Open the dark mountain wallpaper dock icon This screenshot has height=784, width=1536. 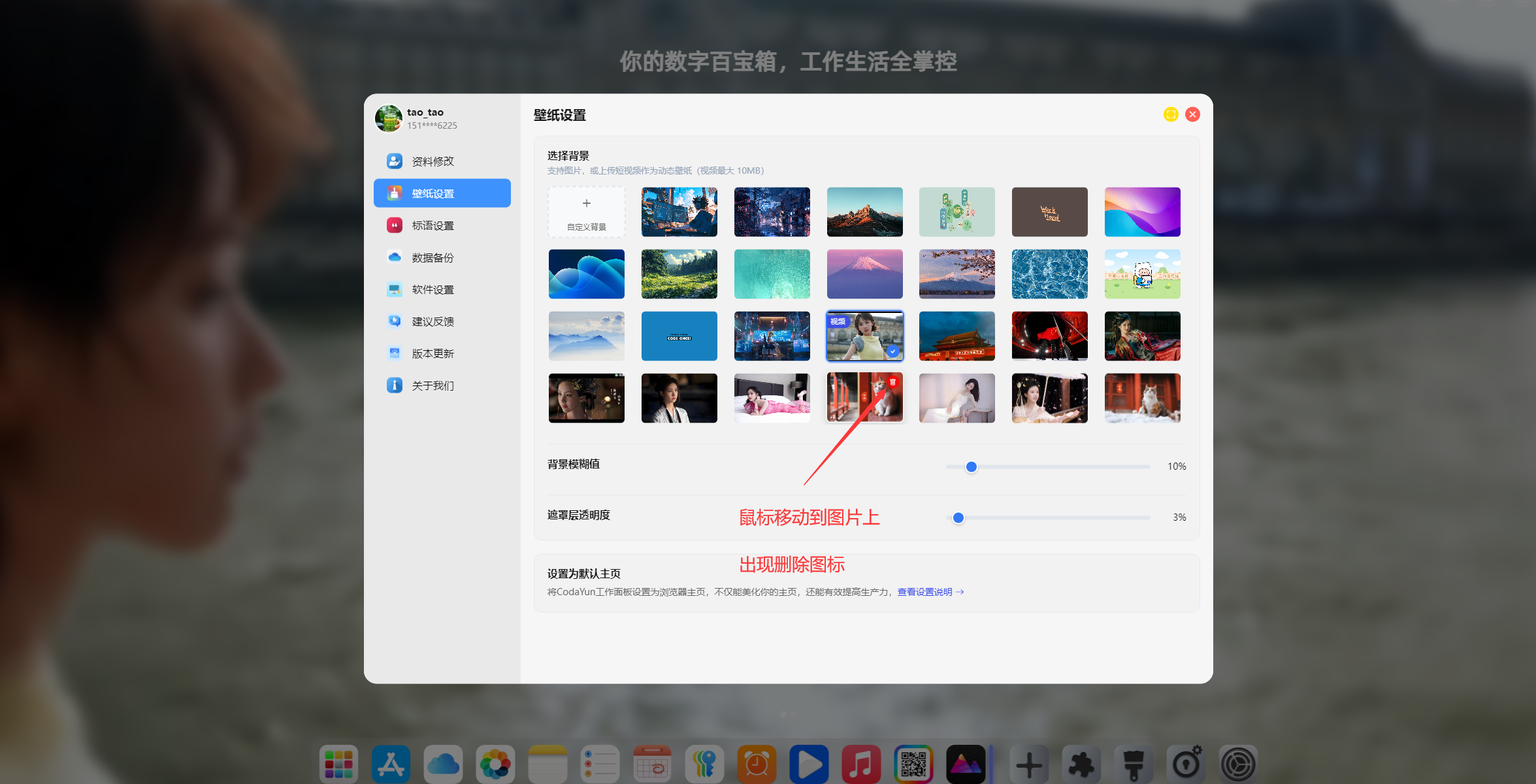coord(966,764)
